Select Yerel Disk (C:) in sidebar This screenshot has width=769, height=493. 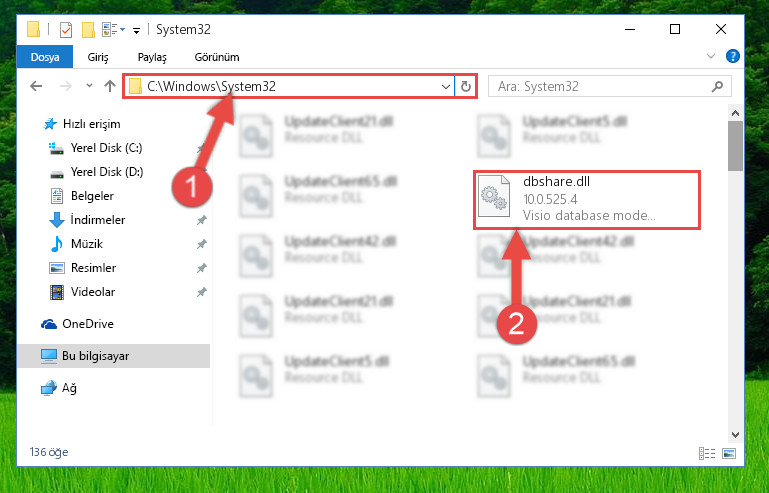106,148
